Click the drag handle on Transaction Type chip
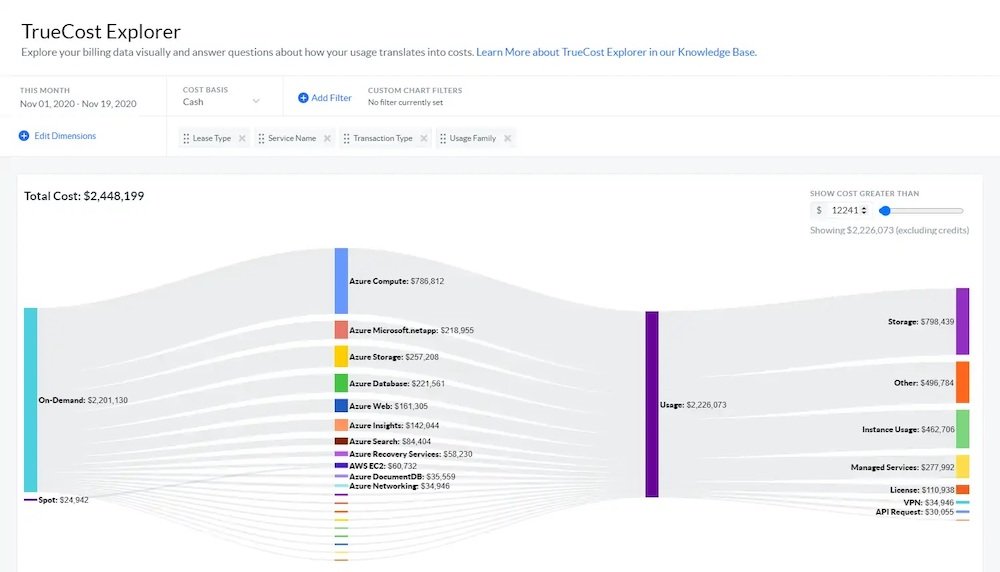The image size is (1000, 572). pyautogui.click(x=346, y=138)
